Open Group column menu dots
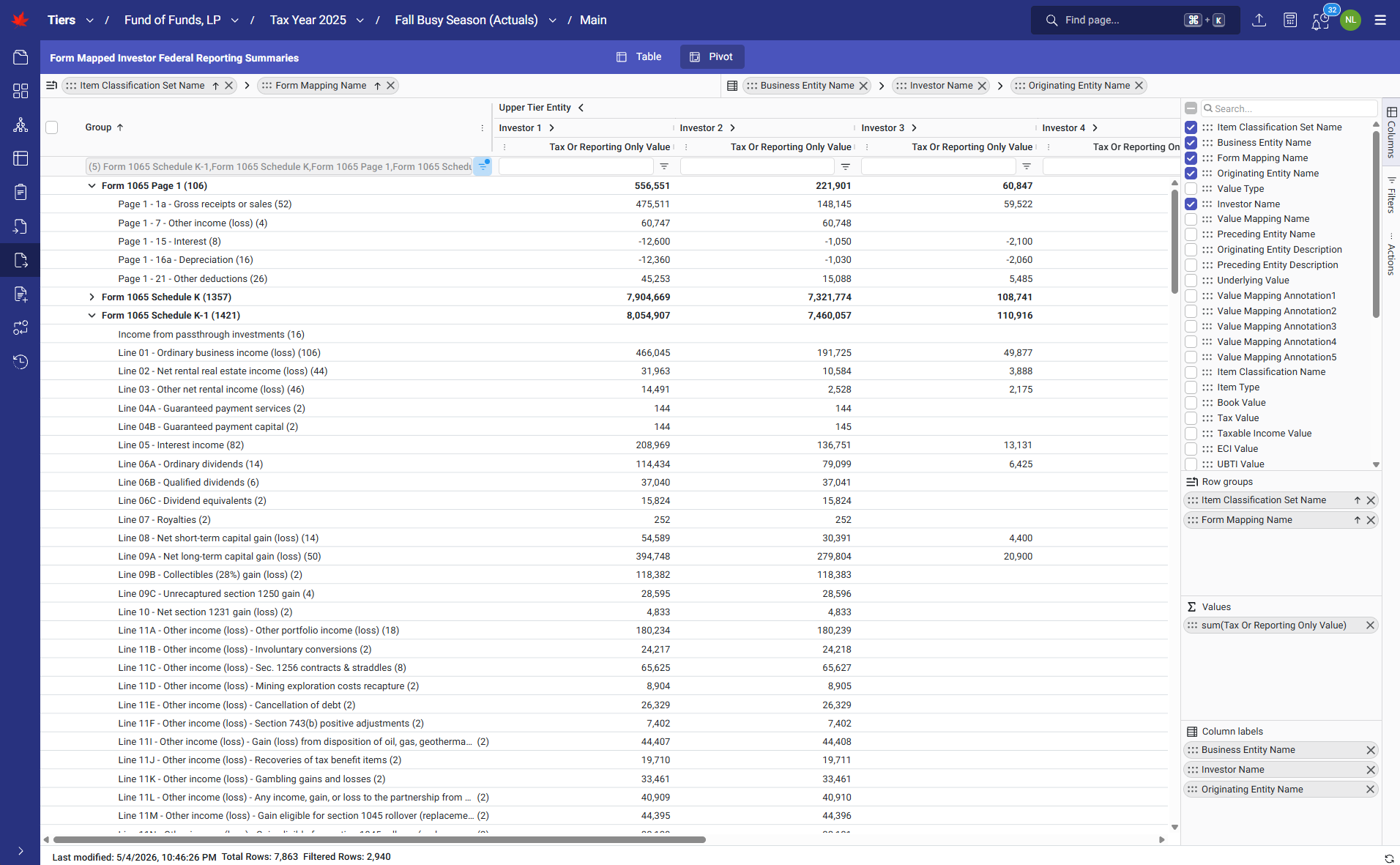The height and width of the screenshot is (865, 1400). tap(483, 127)
